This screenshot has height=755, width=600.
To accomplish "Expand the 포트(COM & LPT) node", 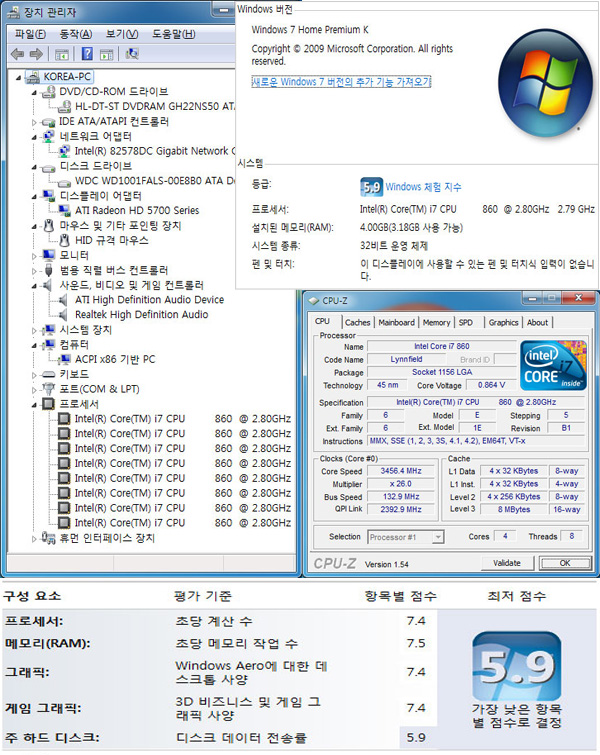I will tap(34, 390).
